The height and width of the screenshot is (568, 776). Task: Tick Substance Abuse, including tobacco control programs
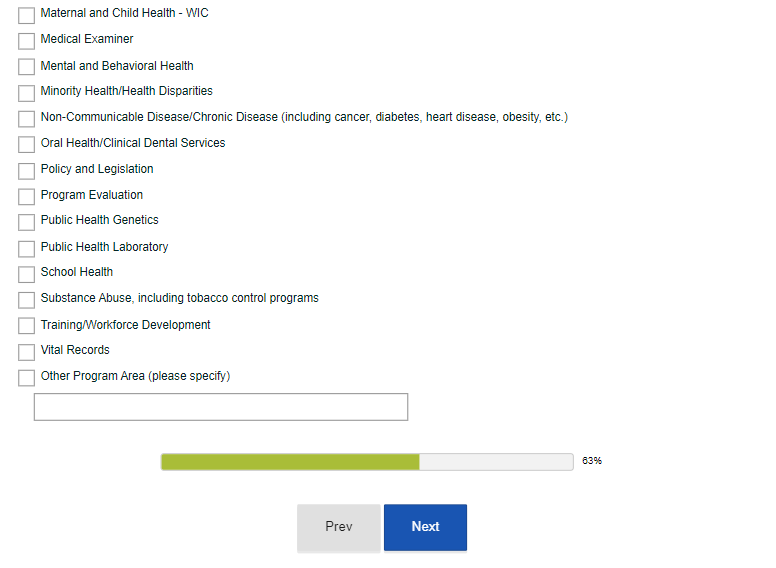[x=26, y=300]
